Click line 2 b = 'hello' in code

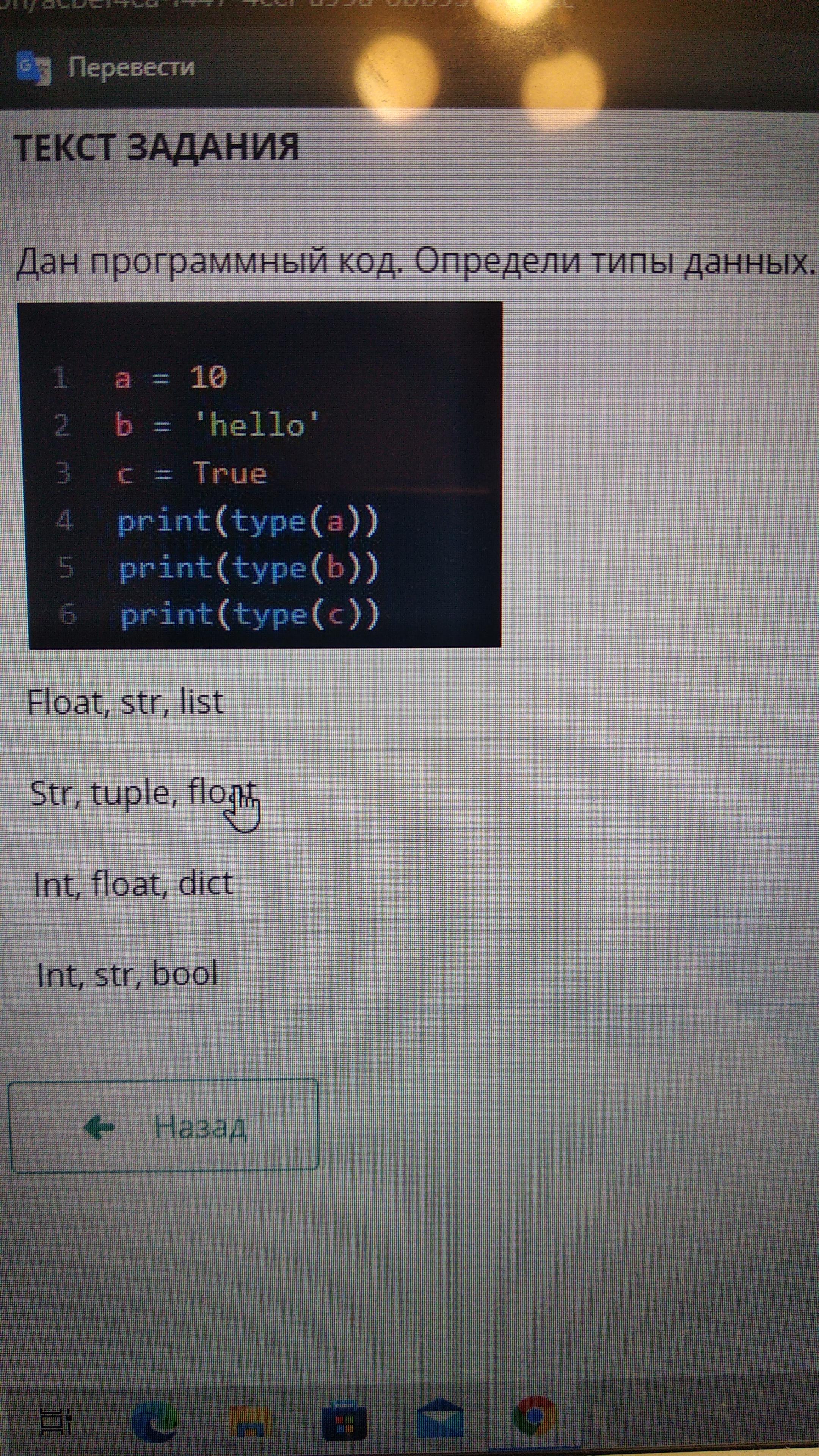click(x=217, y=425)
